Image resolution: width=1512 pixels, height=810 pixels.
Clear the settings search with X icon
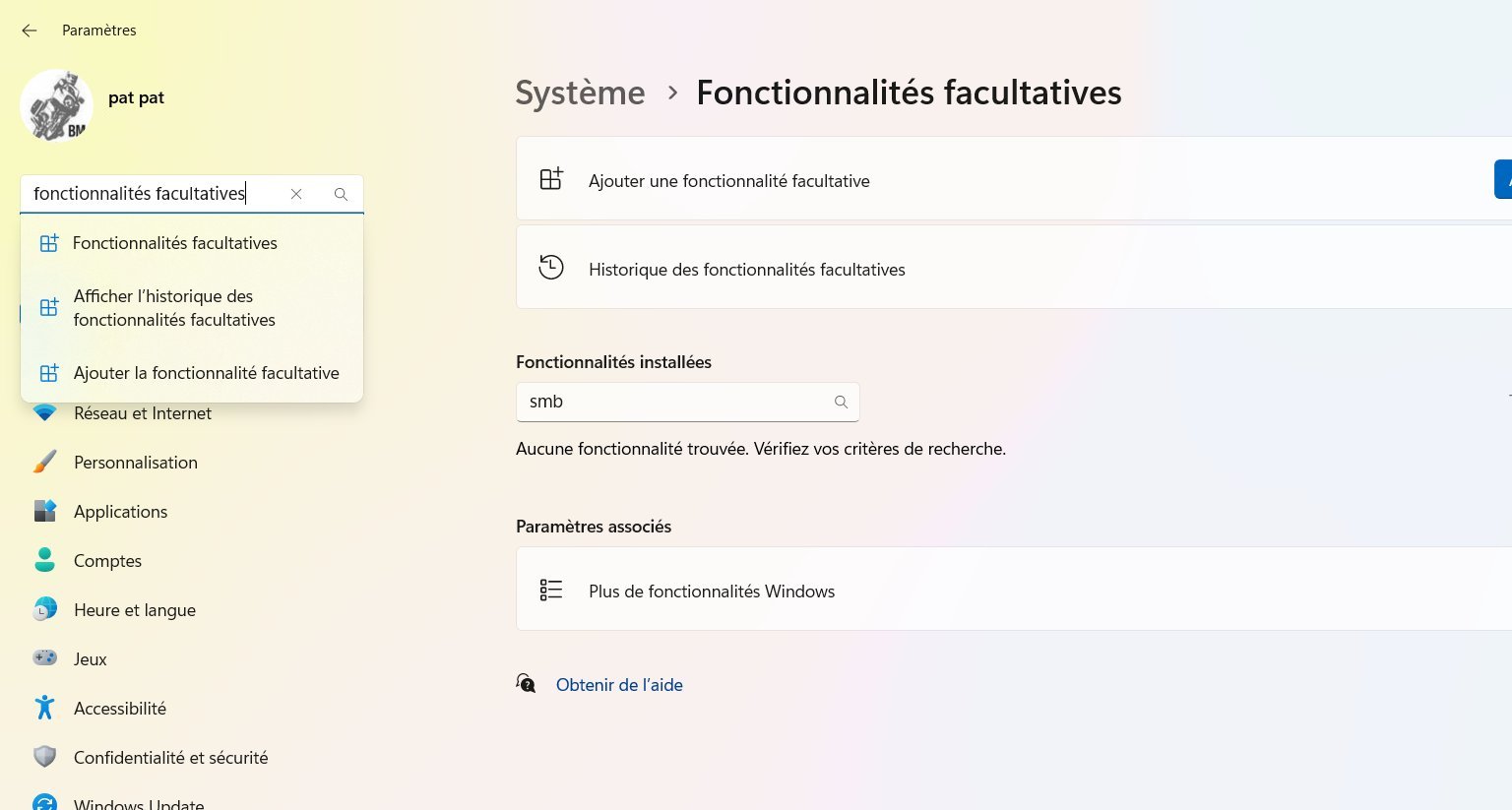click(296, 194)
